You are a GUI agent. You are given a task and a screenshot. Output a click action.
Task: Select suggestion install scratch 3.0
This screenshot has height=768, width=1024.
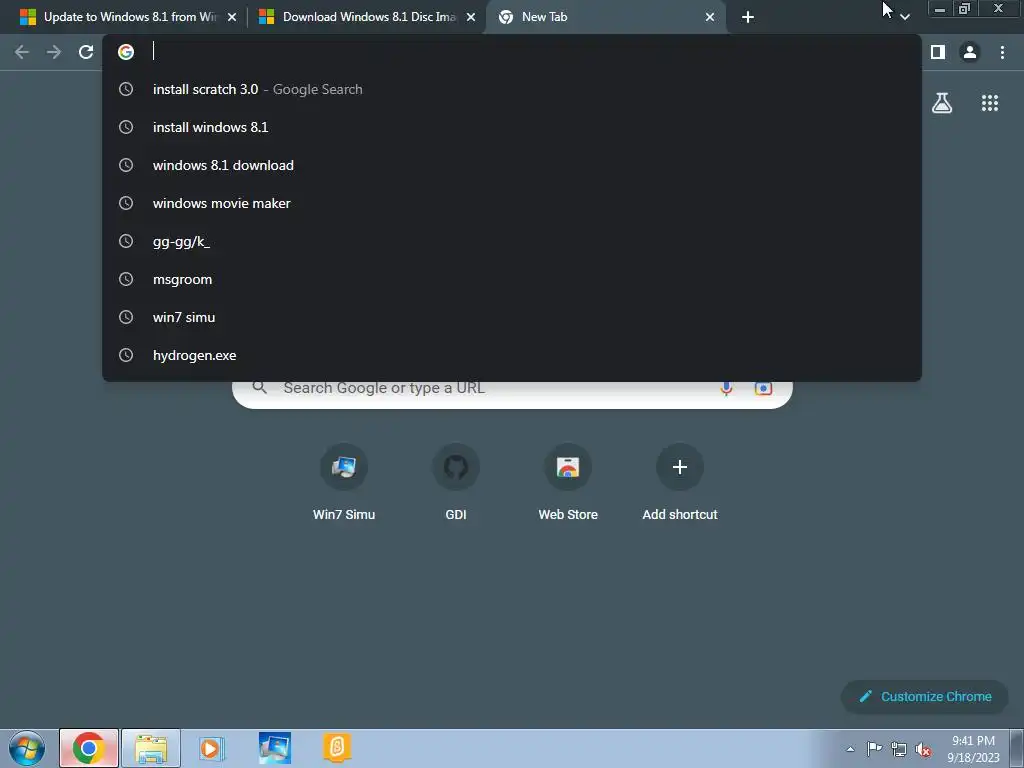pyautogui.click(x=512, y=89)
